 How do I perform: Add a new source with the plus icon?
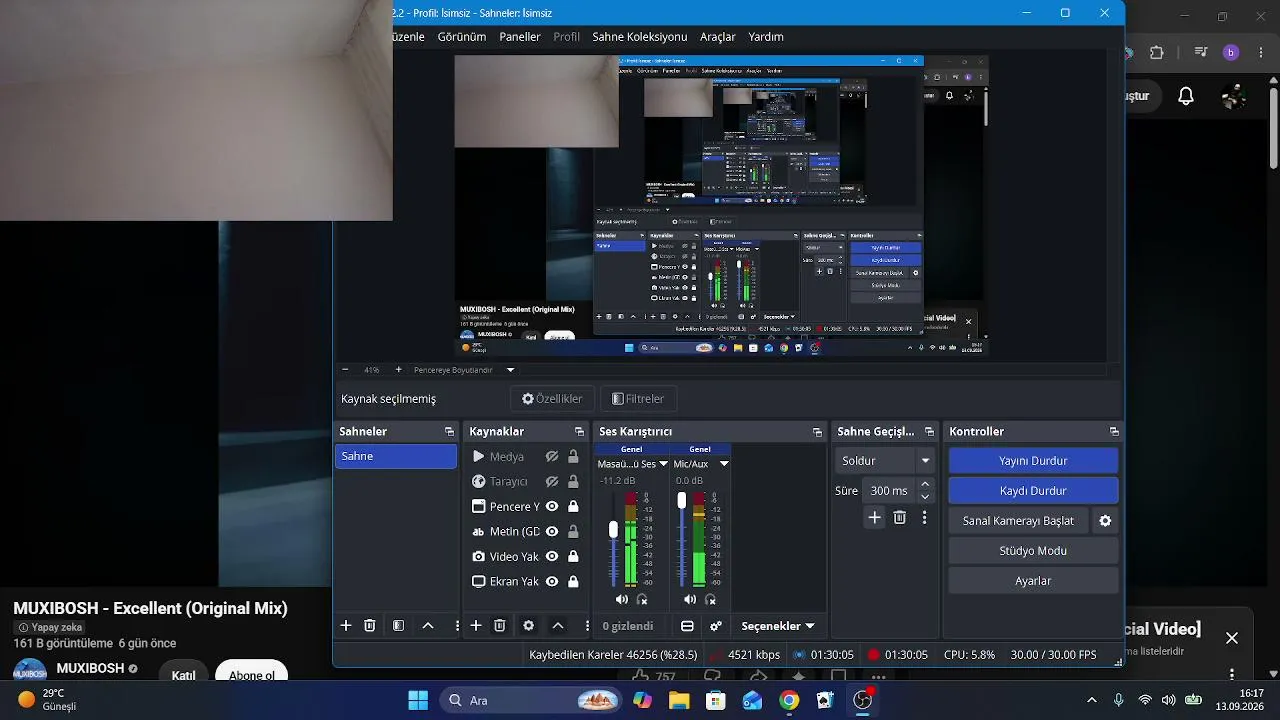click(x=476, y=626)
